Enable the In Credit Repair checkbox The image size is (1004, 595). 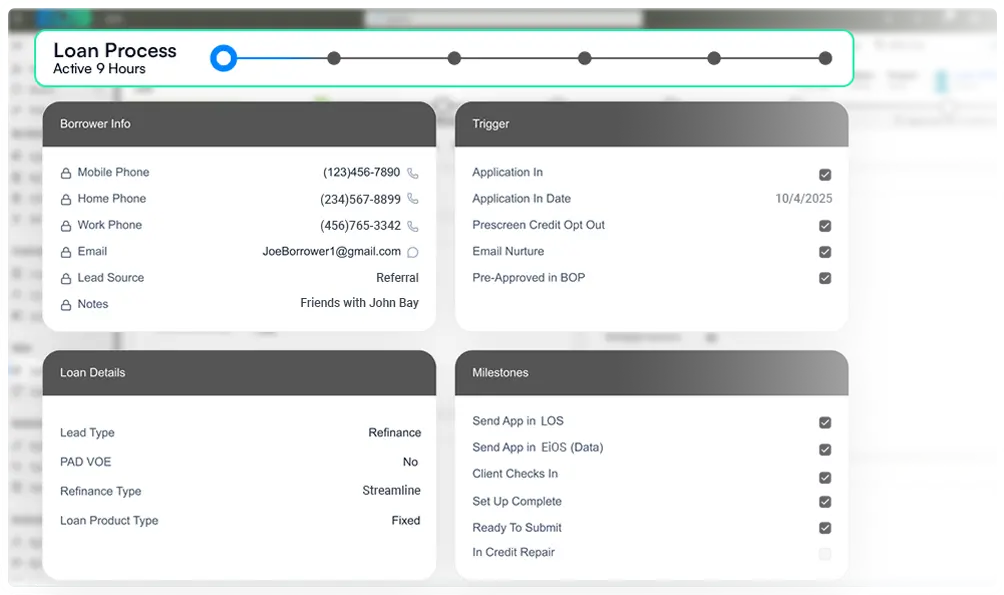(825, 554)
